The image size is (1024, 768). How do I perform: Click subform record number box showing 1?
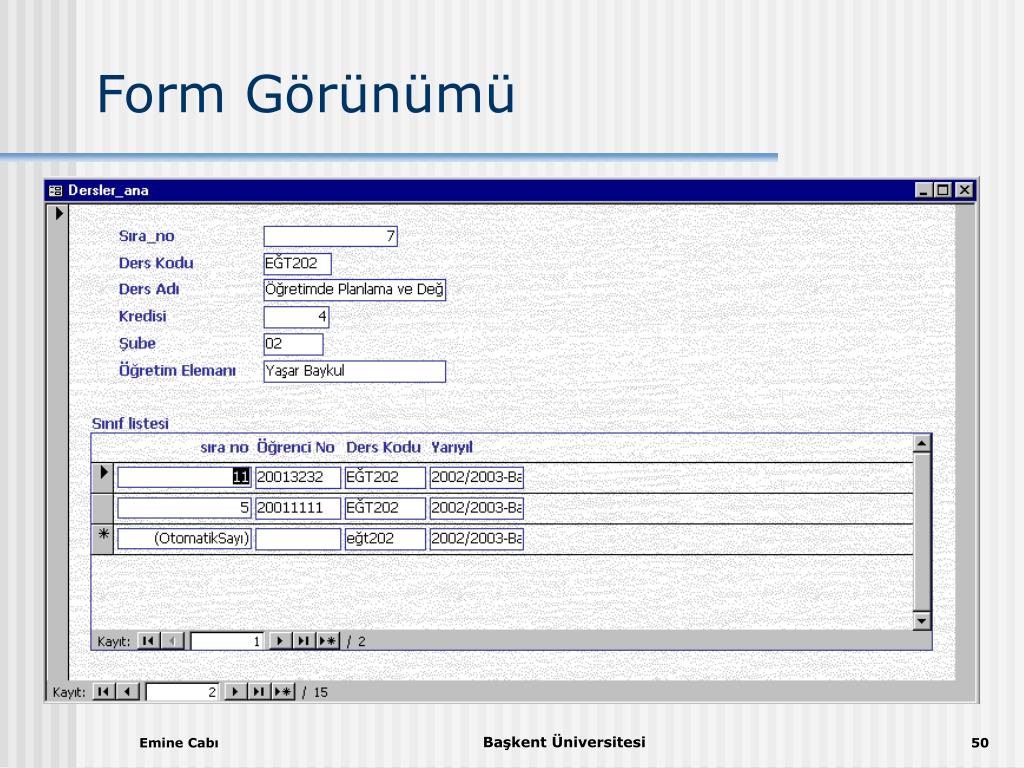(x=227, y=641)
